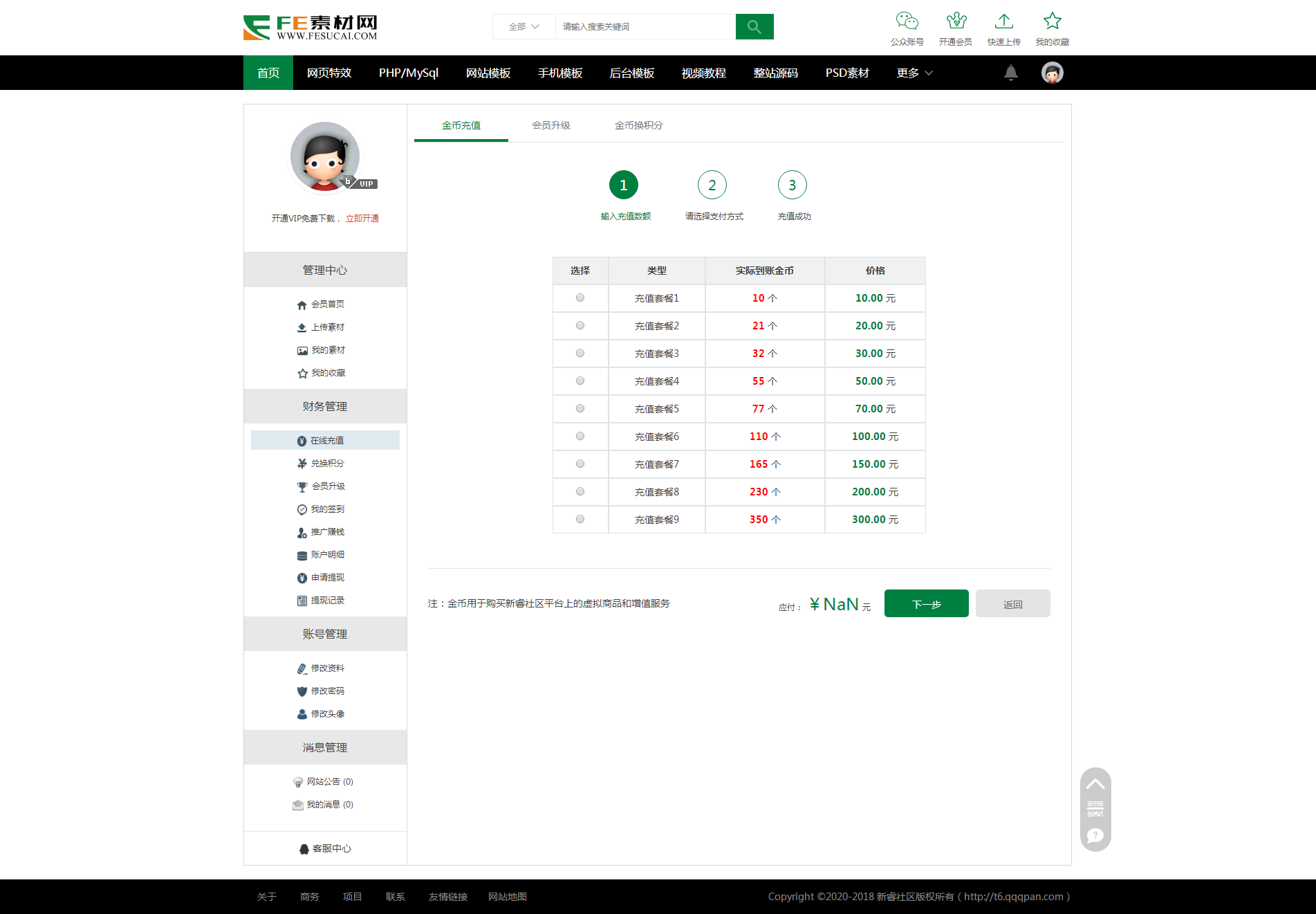This screenshot has height=914, width=1316.
Task: Click the search keyword input field
Action: pyautogui.click(x=645, y=27)
